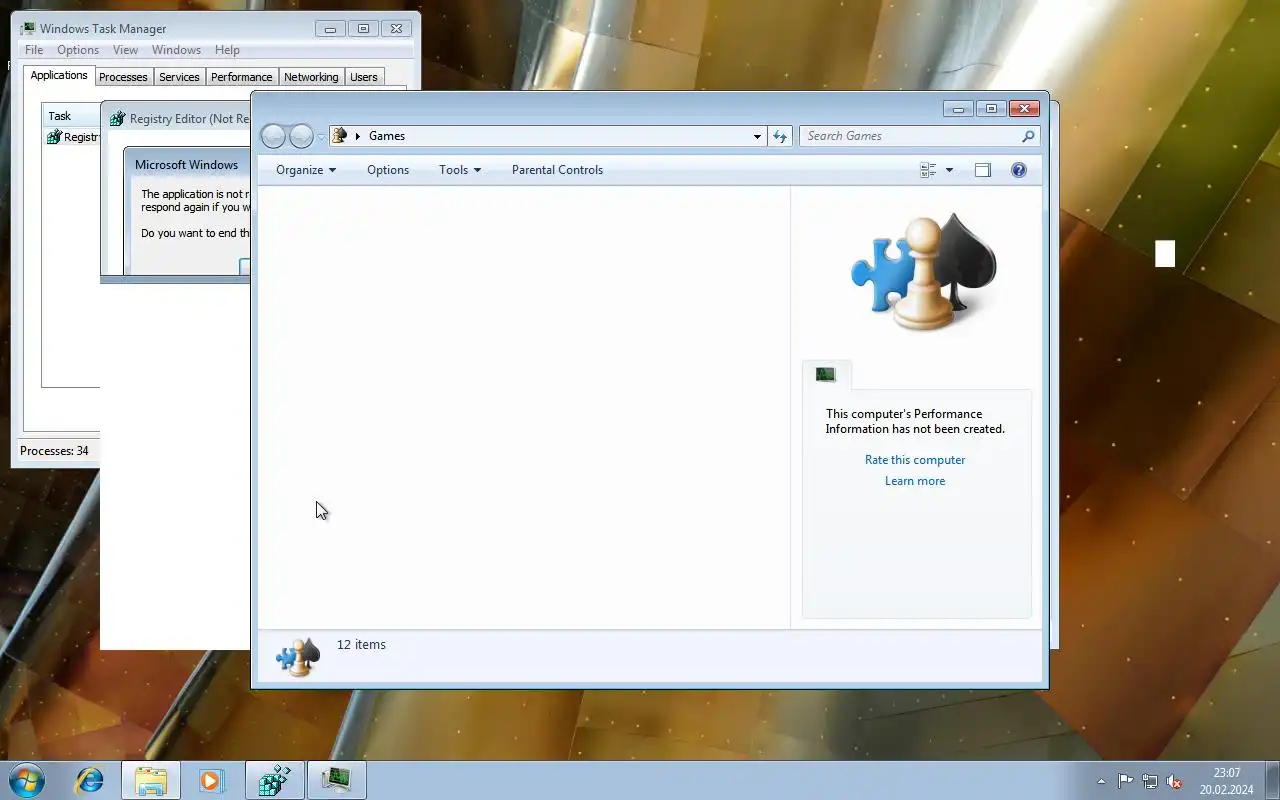Expand the Tools dropdown
The height and width of the screenshot is (800, 1280).
(x=460, y=170)
